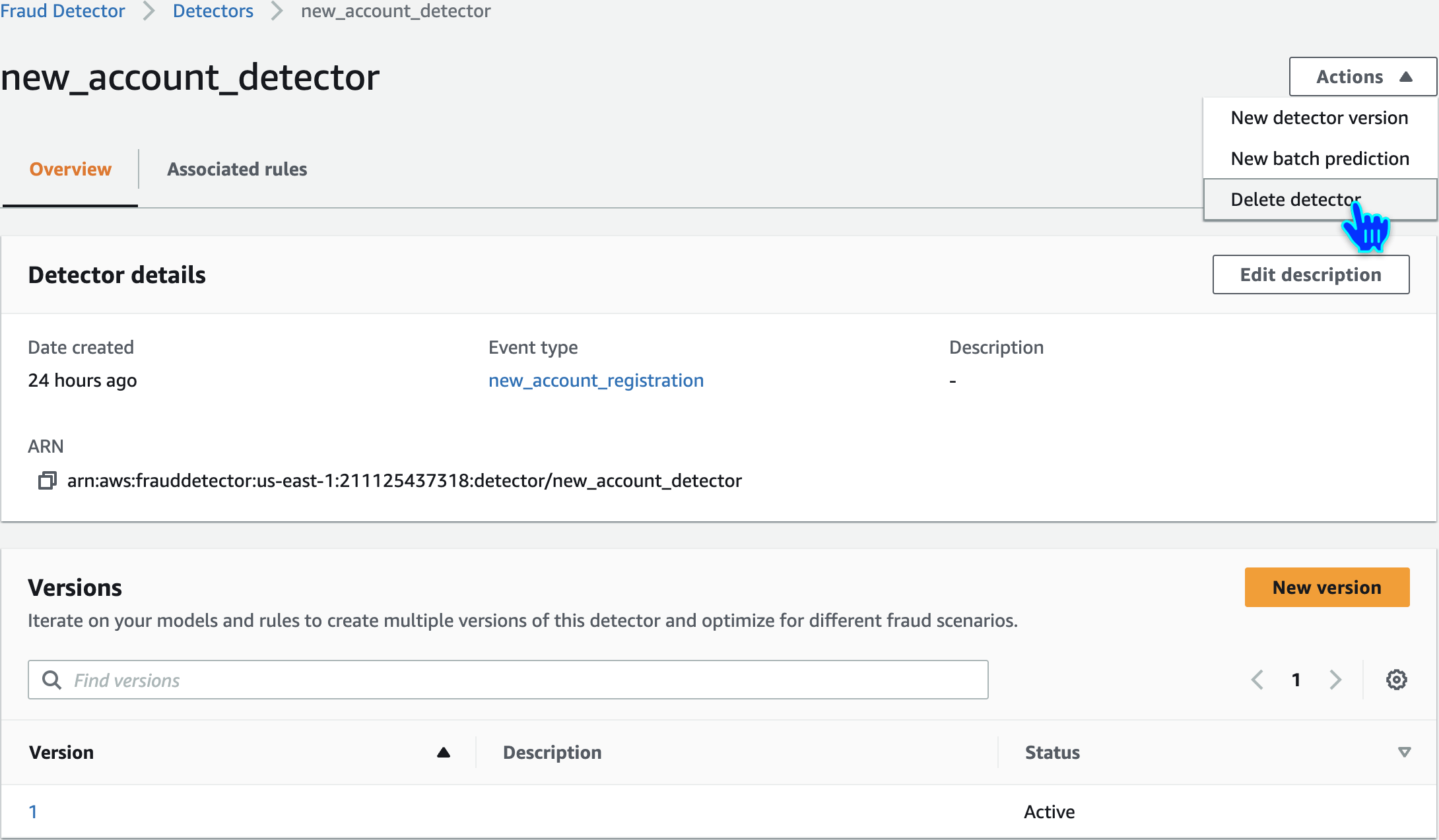Screen dimensions: 1439x840
Task: Copy the detector ARN with copy icon
Action: tap(47, 480)
